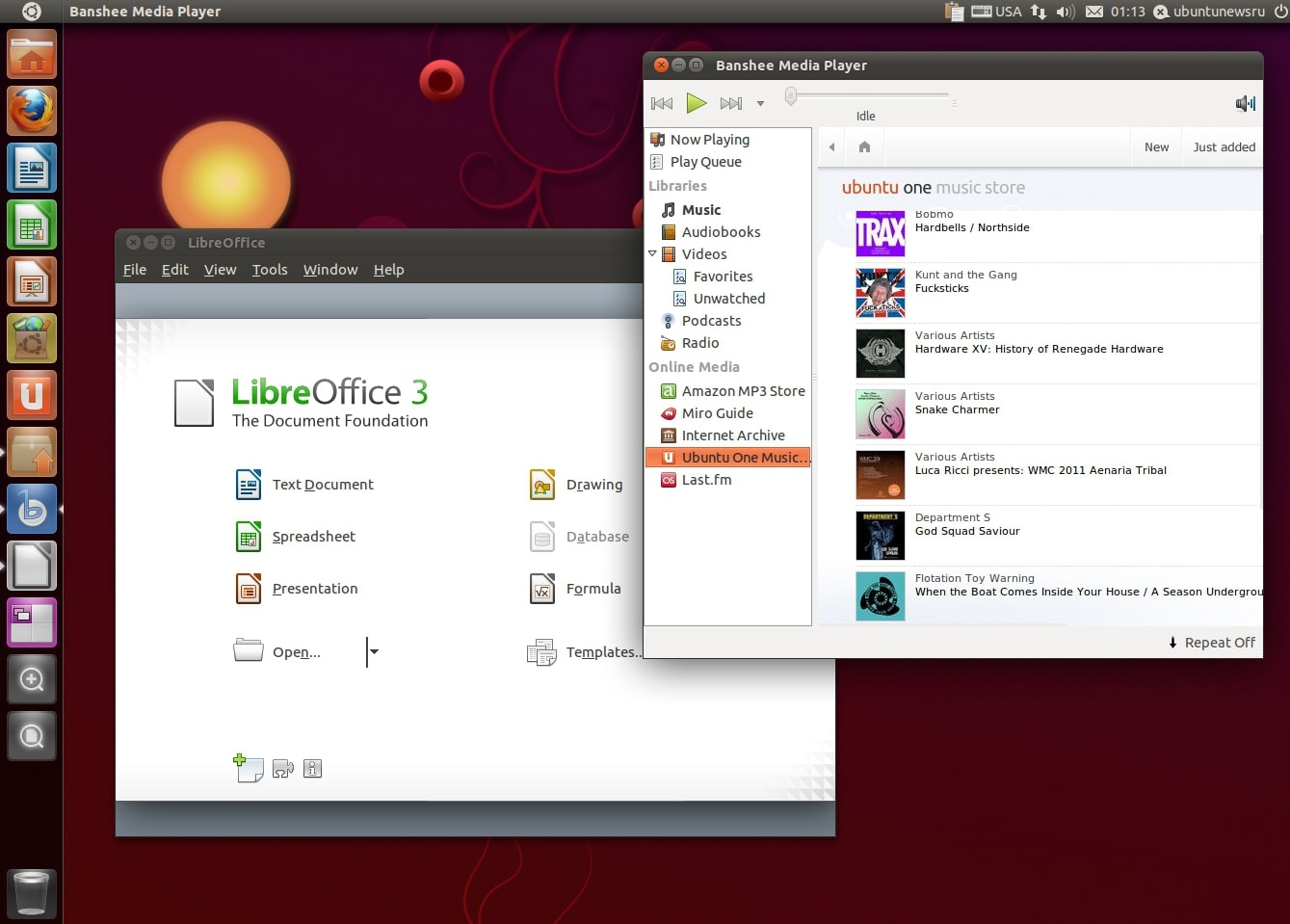Select Podcasts in the sidebar
Image resolution: width=1290 pixels, height=924 pixels.
pyautogui.click(x=728, y=321)
